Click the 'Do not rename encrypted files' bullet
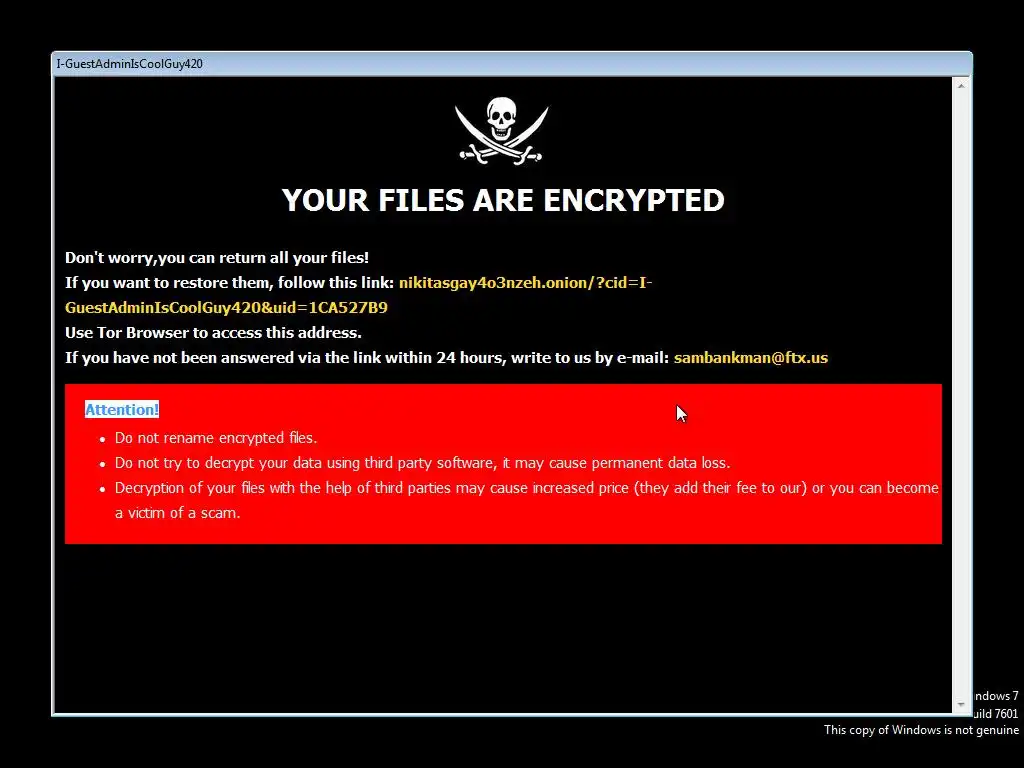The image size is (1024, 768). 216,438
